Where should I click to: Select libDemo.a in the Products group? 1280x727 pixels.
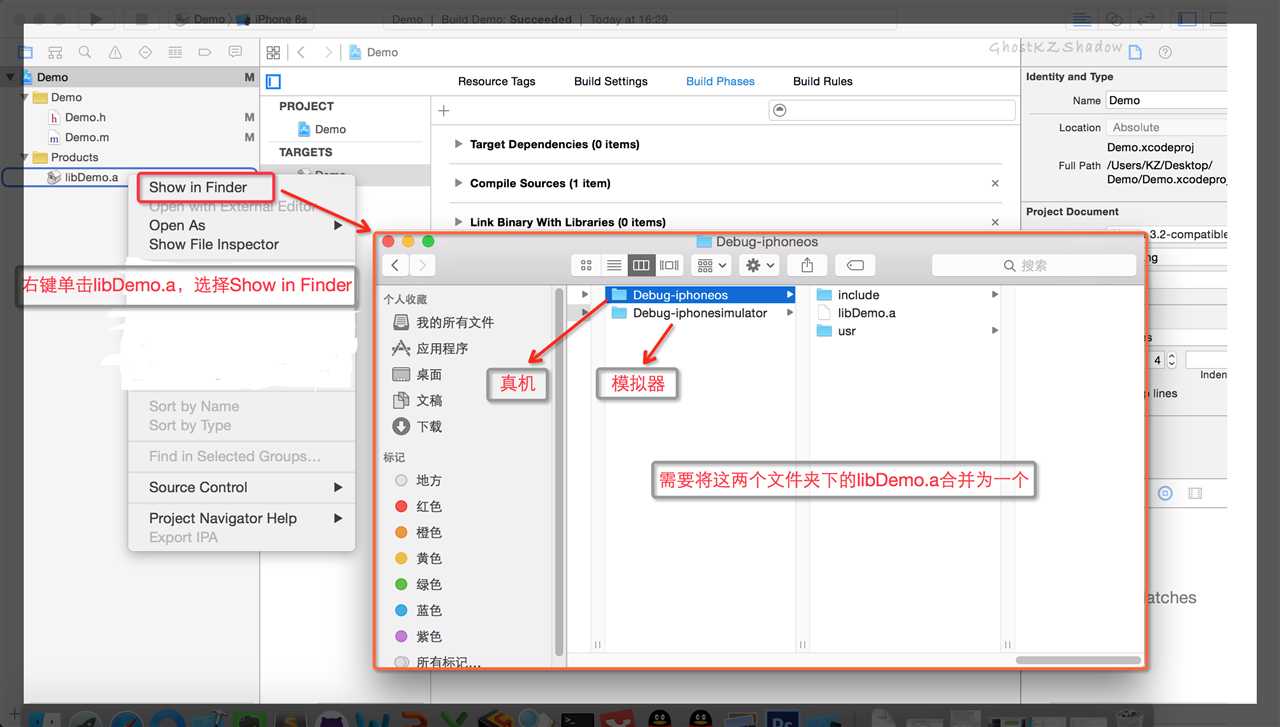coord(91,177)
